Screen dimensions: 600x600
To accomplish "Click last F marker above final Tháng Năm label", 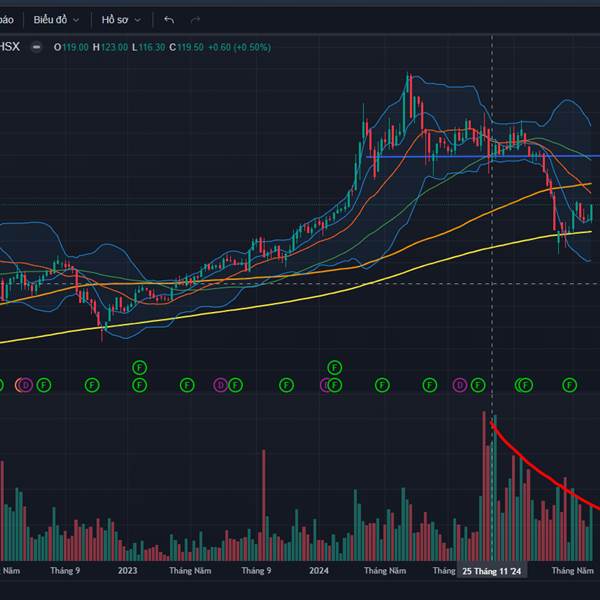I will [x=569, y=385].
